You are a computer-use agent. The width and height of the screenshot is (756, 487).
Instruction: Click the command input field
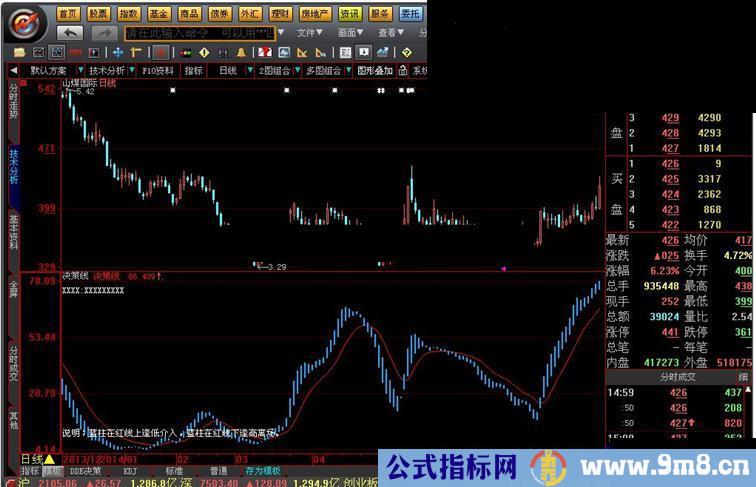[x=198, y=32]
